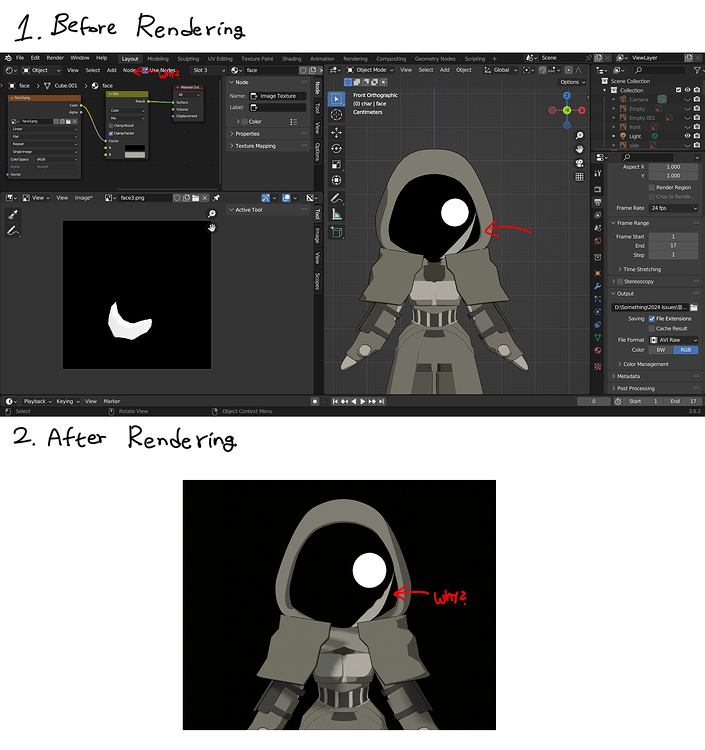The image size is (705, 750).
Task: Click the viewport pan hand icon
Action: click(579, 149)
